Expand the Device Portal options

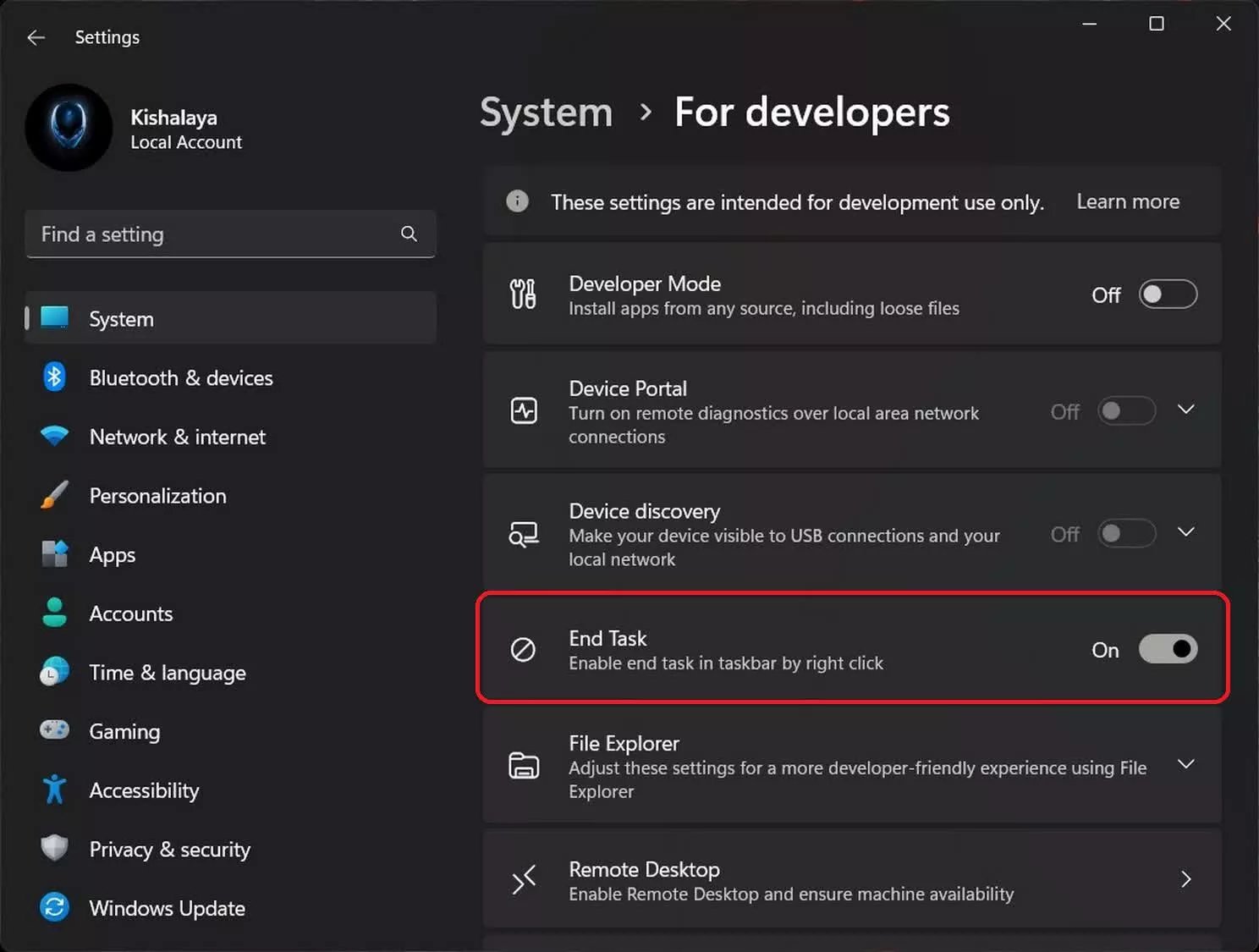1185,410
